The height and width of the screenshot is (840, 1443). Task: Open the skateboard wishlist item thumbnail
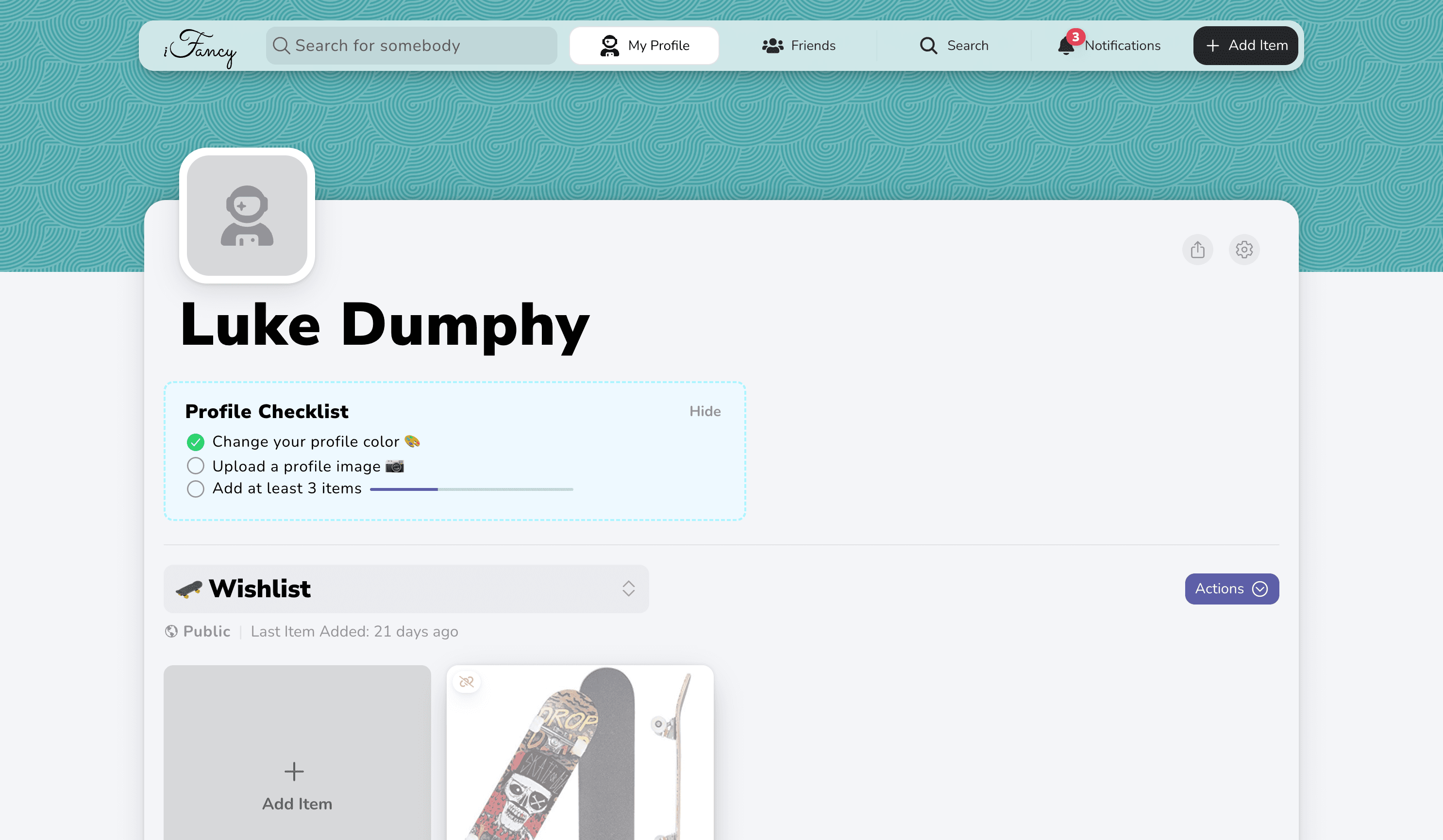580,753
